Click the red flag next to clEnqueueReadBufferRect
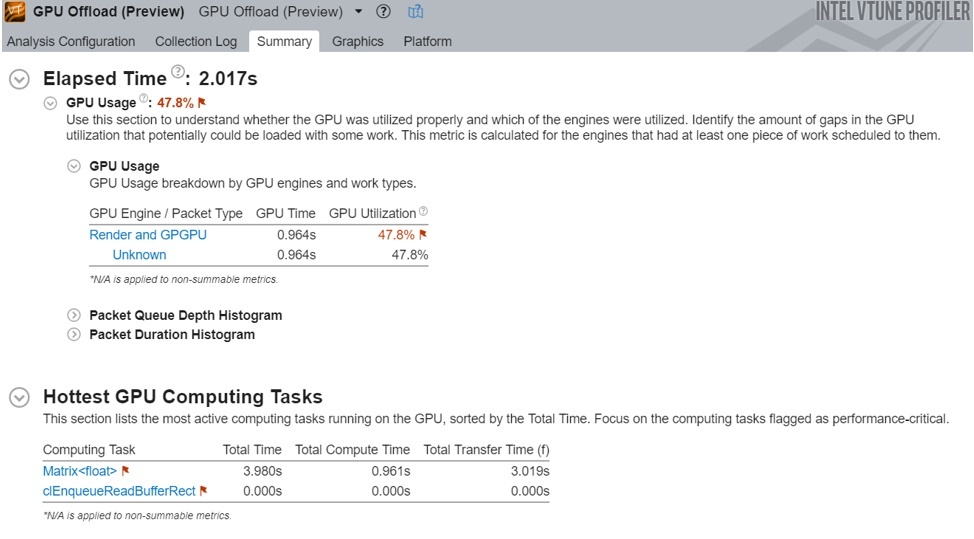Image resolution: width=974 pixels, height=539 pixels. tap(204, 491)
